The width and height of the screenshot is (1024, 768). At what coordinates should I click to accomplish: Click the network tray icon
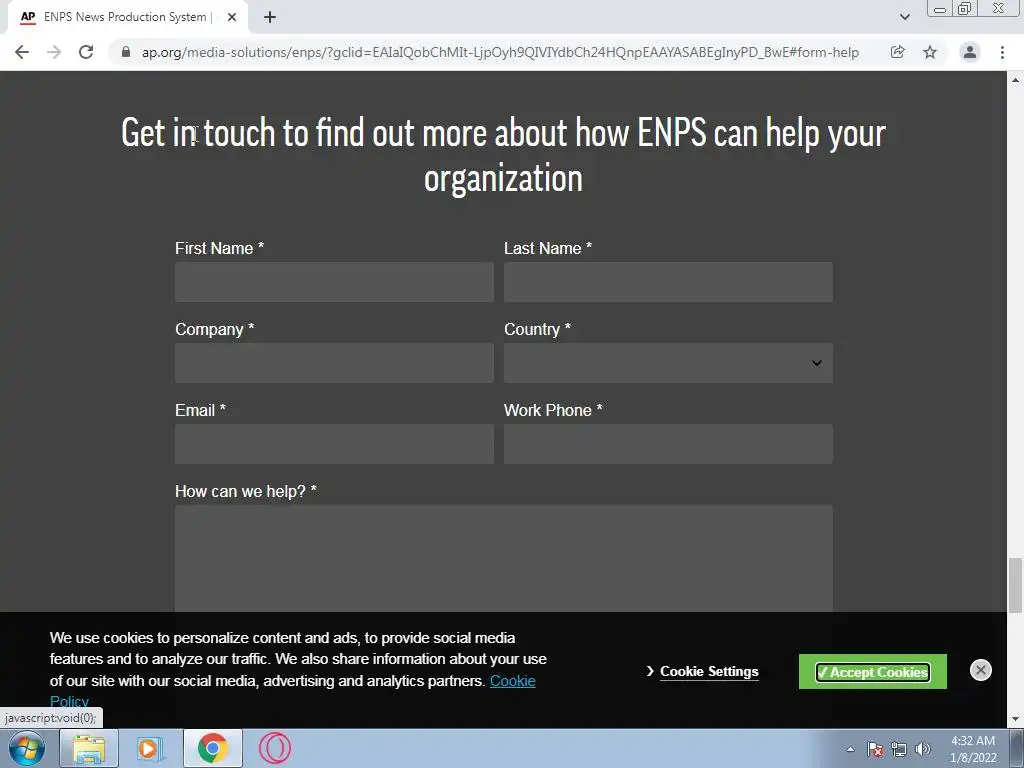click(x=899, y=749)
